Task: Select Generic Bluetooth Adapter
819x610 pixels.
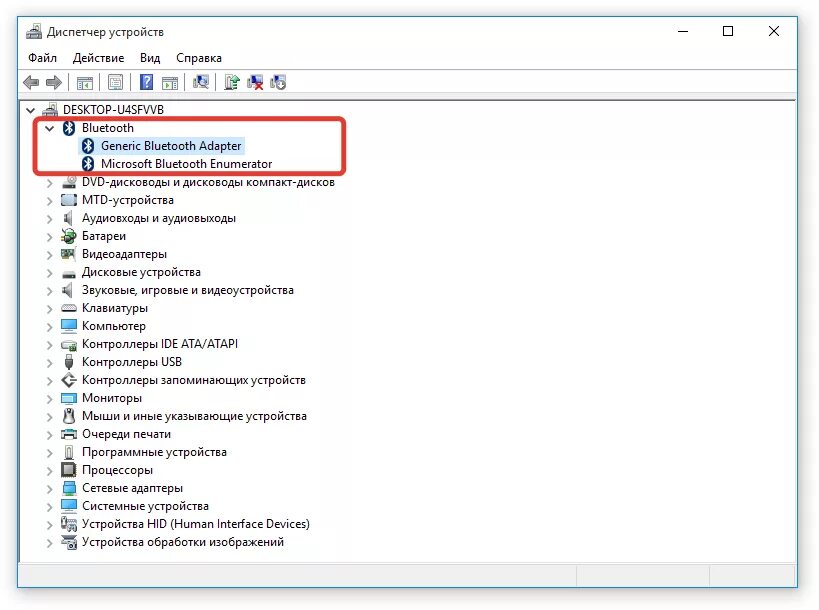Action: pyautogui.click(x=171, y=146)
